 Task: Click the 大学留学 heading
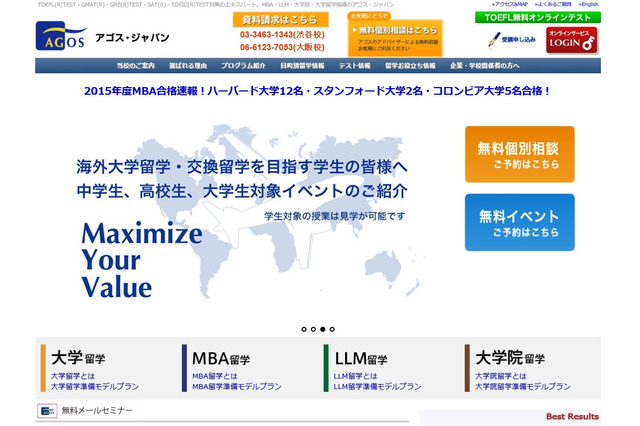[x=78, y=358]
